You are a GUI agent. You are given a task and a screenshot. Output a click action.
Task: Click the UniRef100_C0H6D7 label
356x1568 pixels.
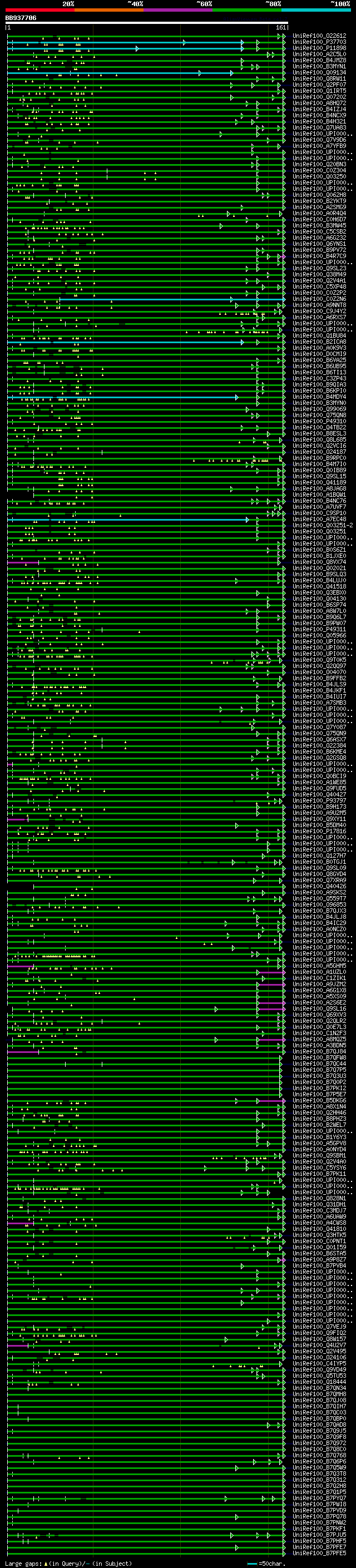(x=319, y=219)
